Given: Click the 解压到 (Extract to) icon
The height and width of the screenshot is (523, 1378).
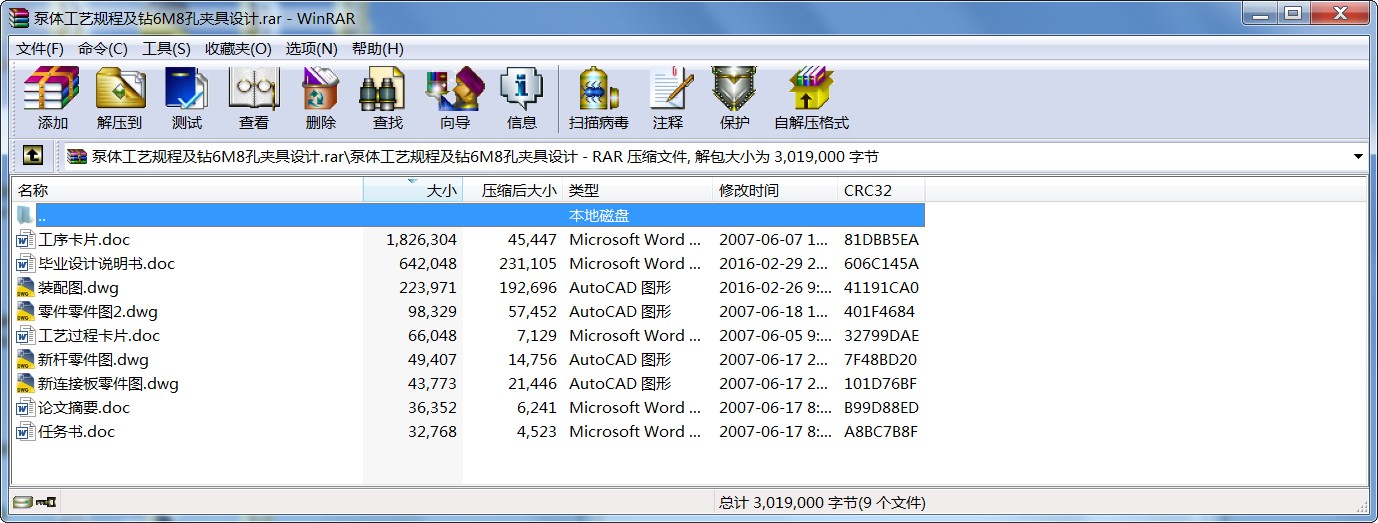Looking at the screenshot, I should pyautogui.click(x=120, y=97).
